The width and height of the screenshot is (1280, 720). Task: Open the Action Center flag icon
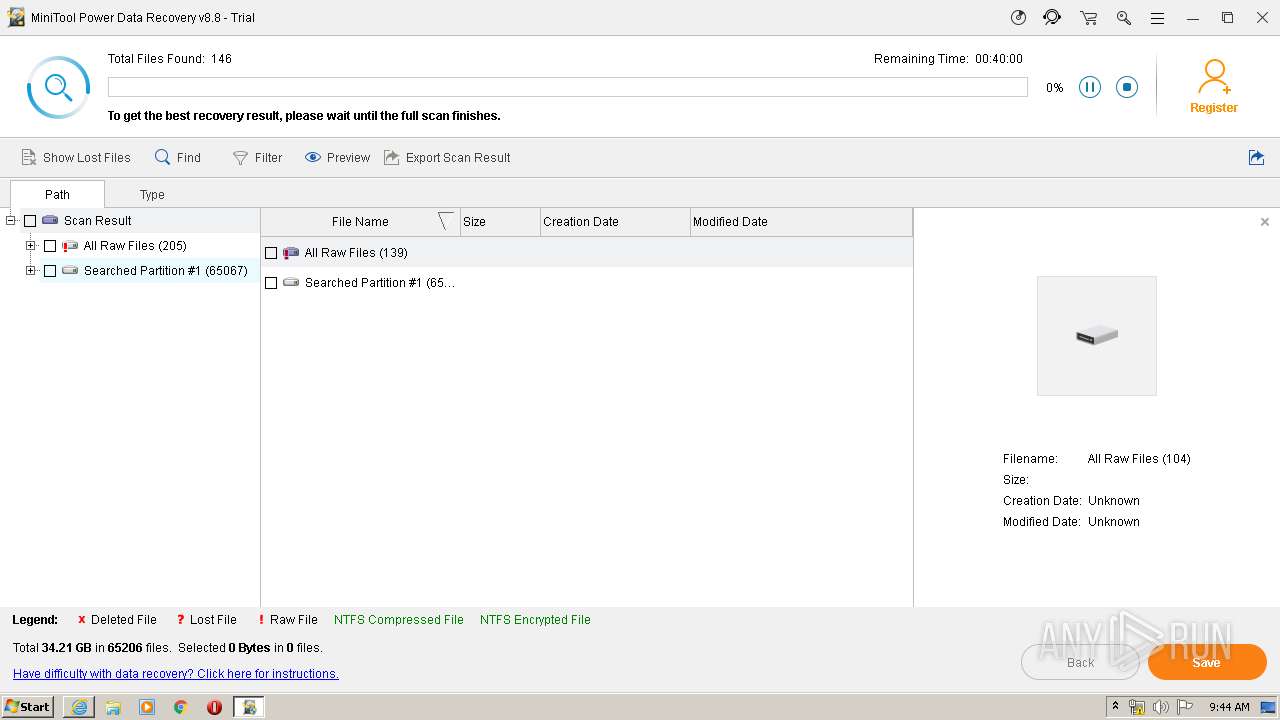click(1185, 707)
